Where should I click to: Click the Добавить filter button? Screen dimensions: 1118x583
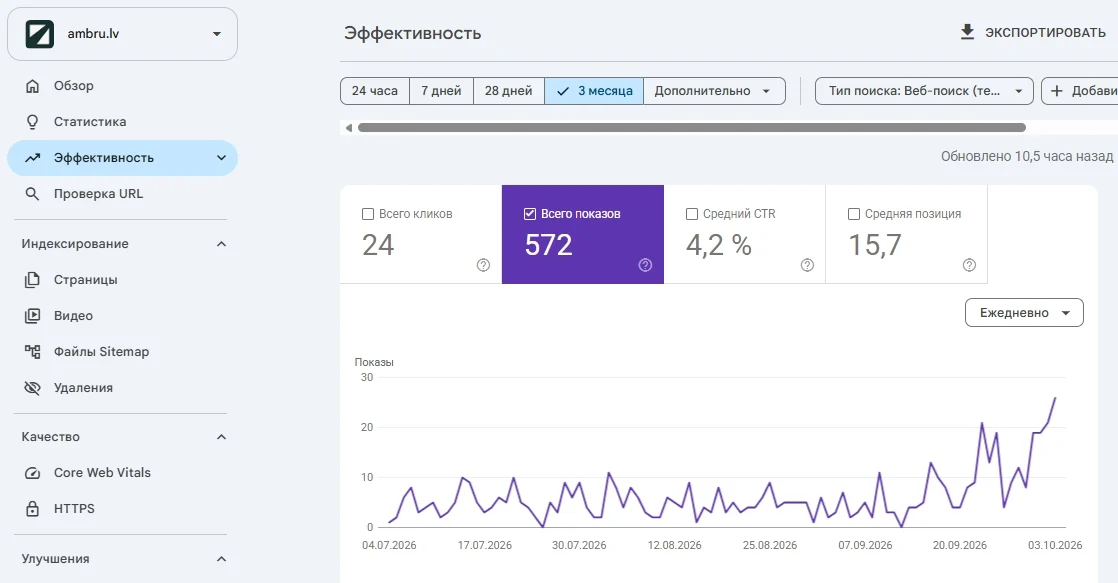tap(1080, 91)
